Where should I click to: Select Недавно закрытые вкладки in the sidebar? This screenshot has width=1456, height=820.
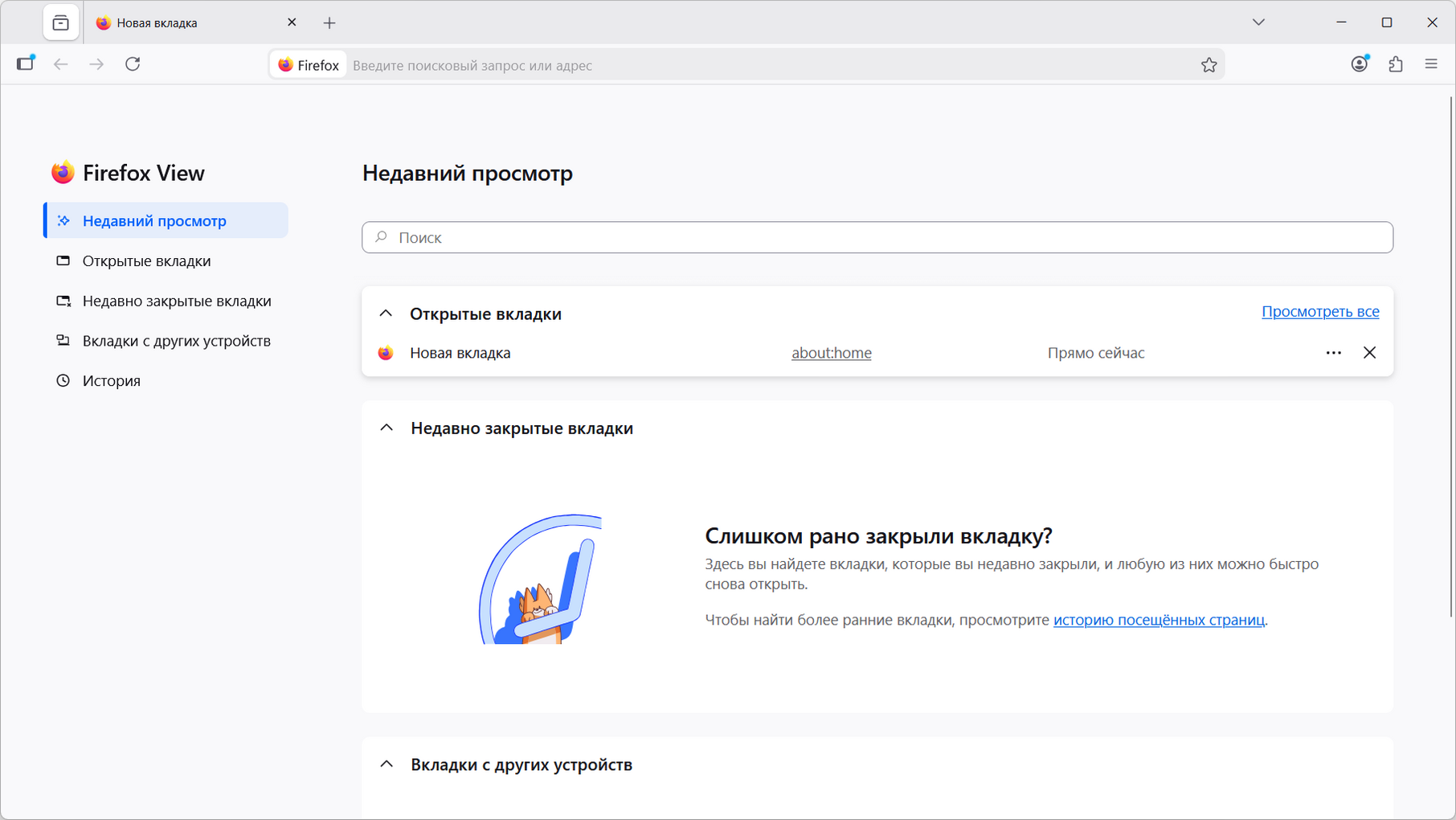[177, 300]
